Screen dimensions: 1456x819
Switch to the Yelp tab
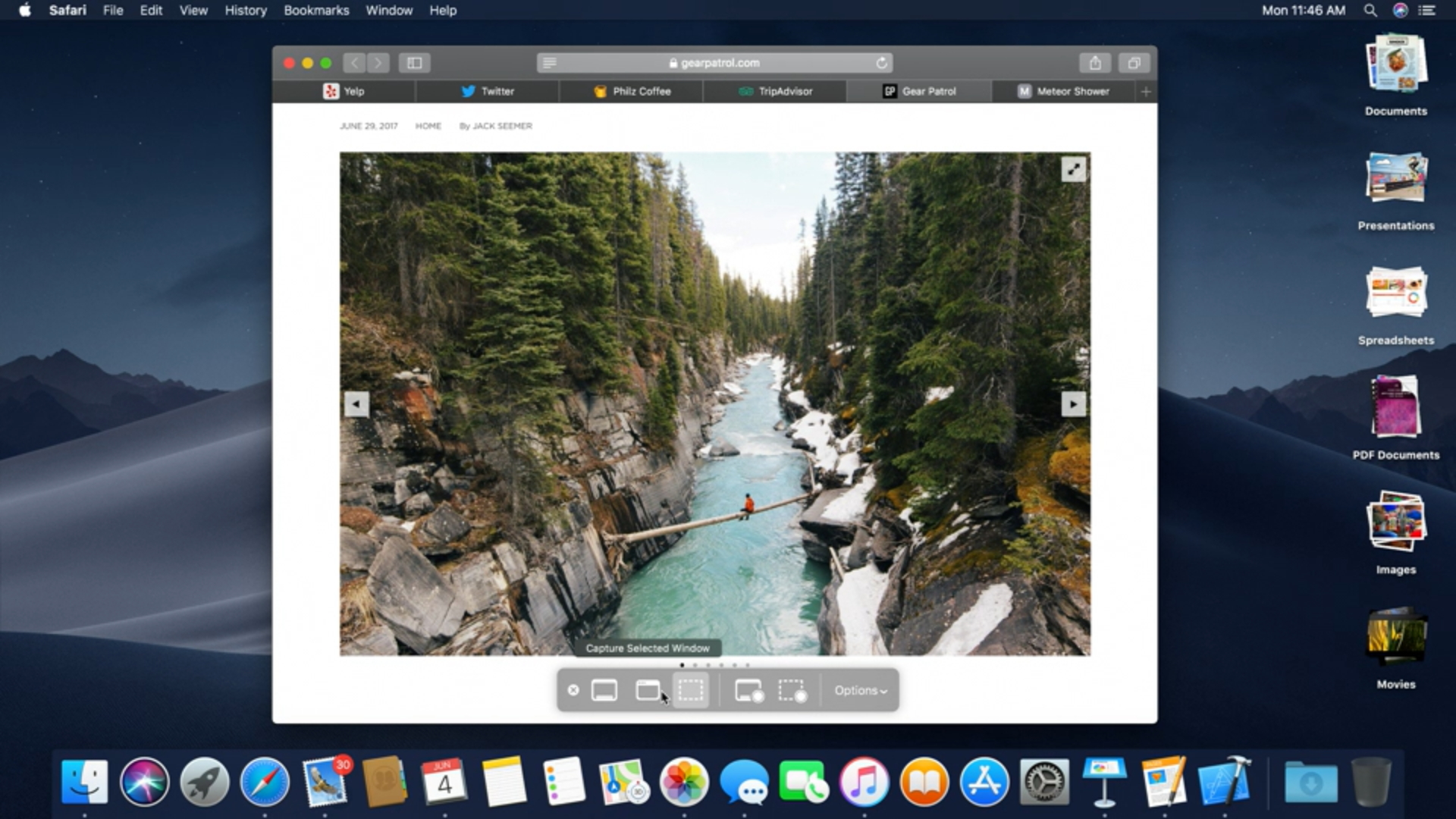point(344,91)
